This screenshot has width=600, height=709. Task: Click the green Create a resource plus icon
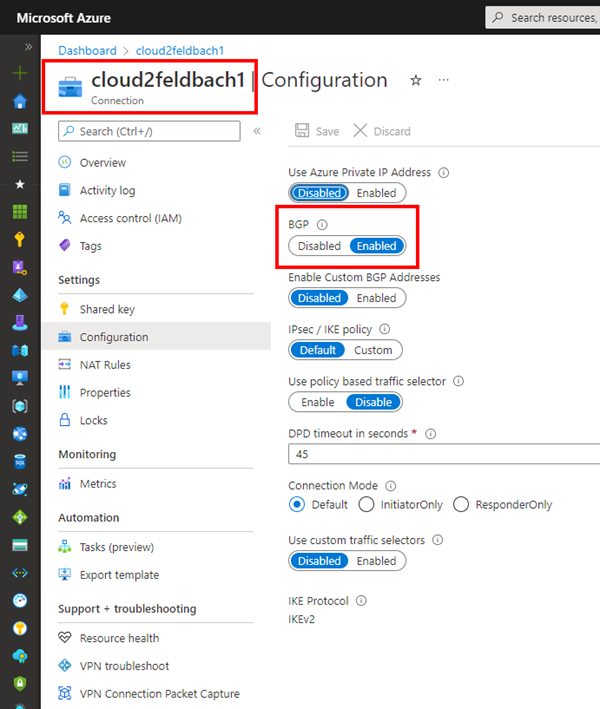coord(20,73)
